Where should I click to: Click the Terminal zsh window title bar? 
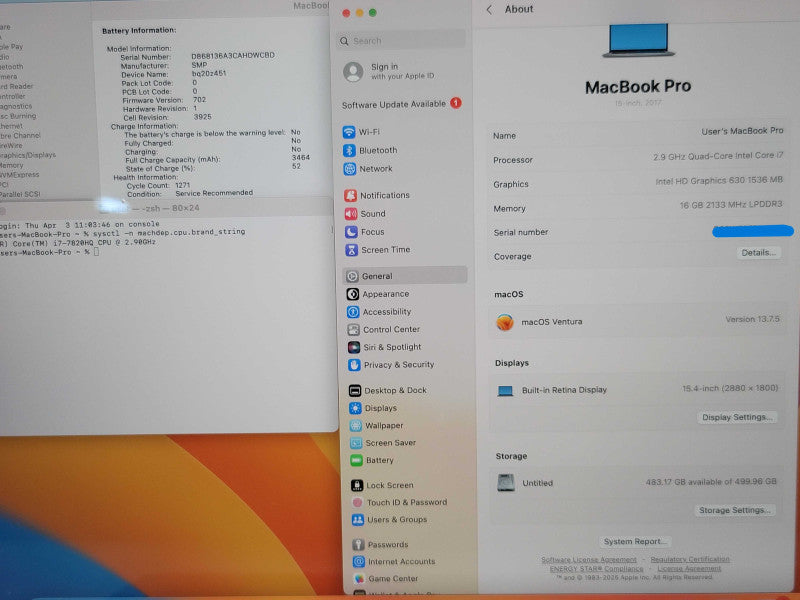click(x=166, y=208)
